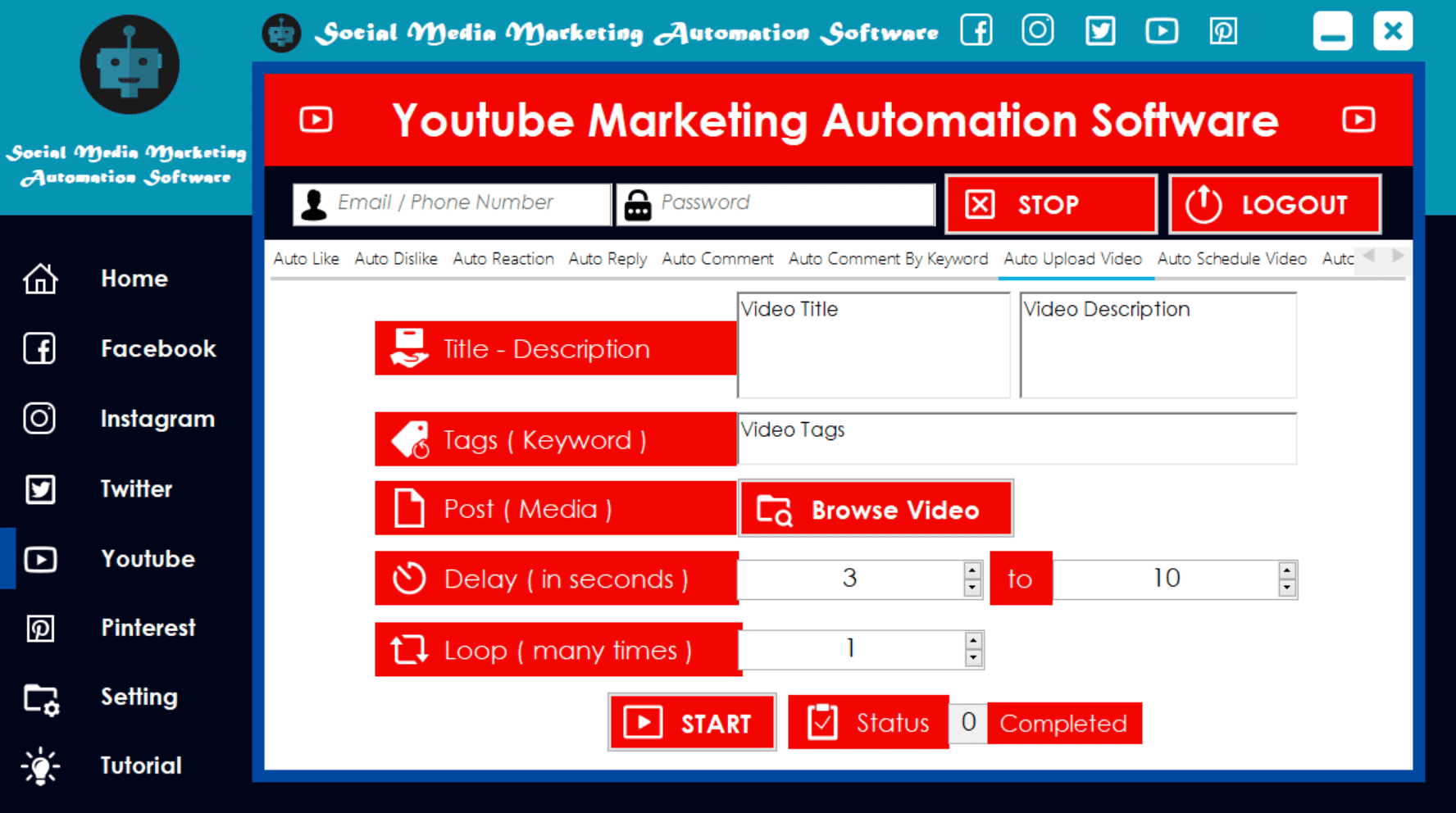Click the Facebook icon in top header

click(x=976, y=31)
